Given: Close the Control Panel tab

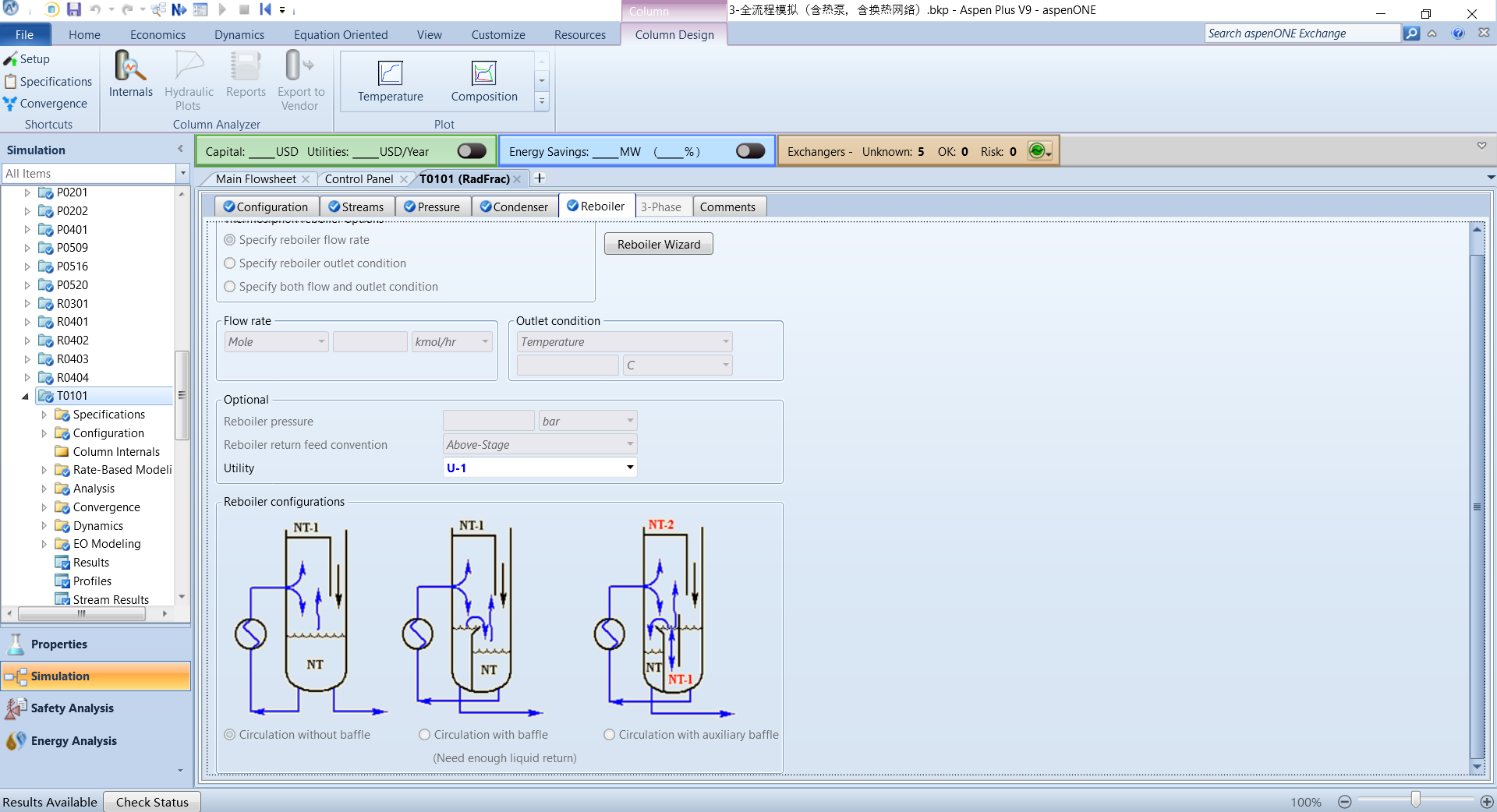Looking at the screenshot, I should click(404, 179).
